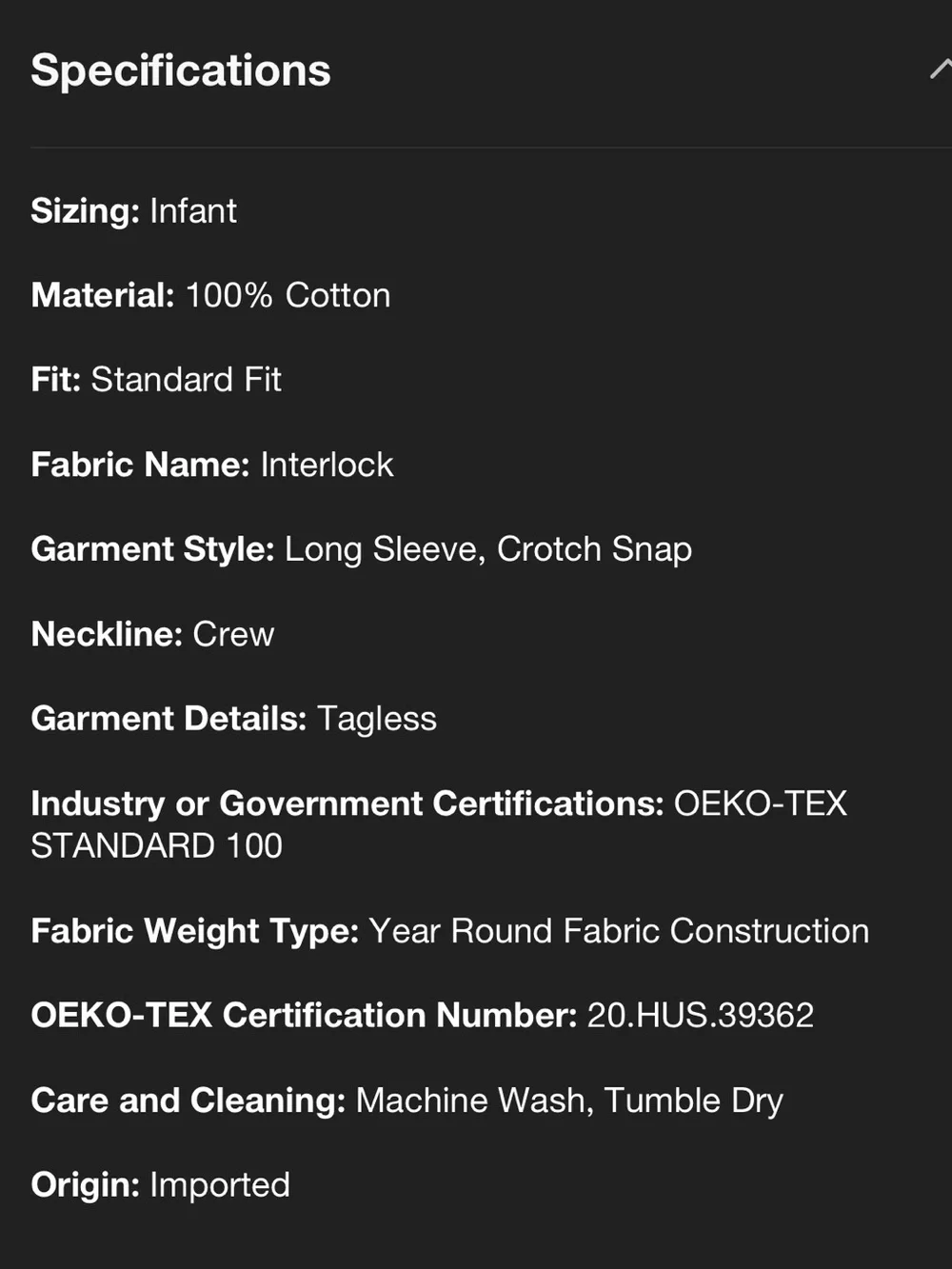
Task: Click the OEKO-TEX Certification Number label
Action: point(304,1016)
